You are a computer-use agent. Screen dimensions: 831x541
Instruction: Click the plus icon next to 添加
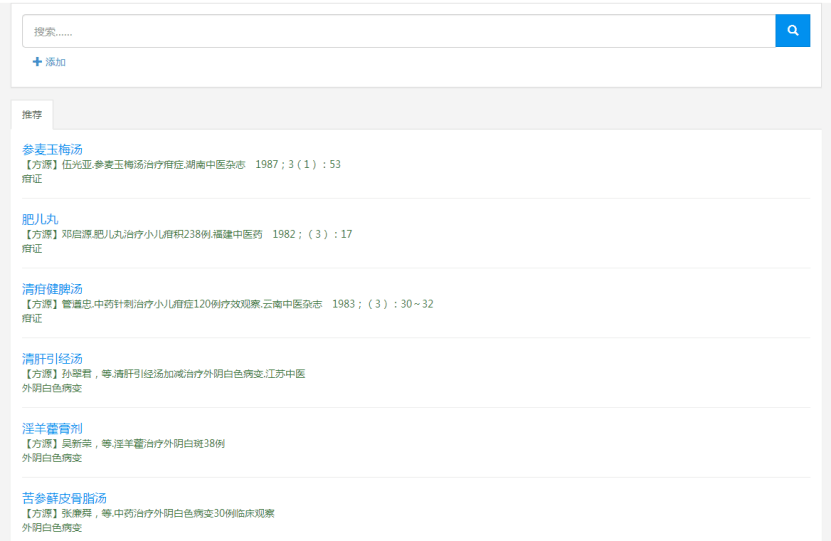37,62
